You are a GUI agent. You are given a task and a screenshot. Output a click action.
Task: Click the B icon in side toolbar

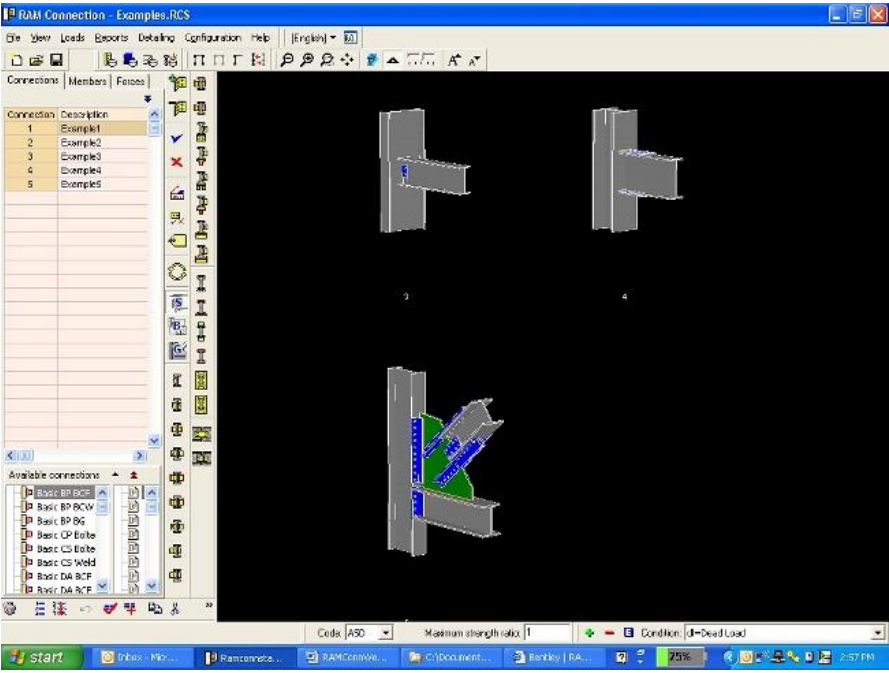pos(177,327)
